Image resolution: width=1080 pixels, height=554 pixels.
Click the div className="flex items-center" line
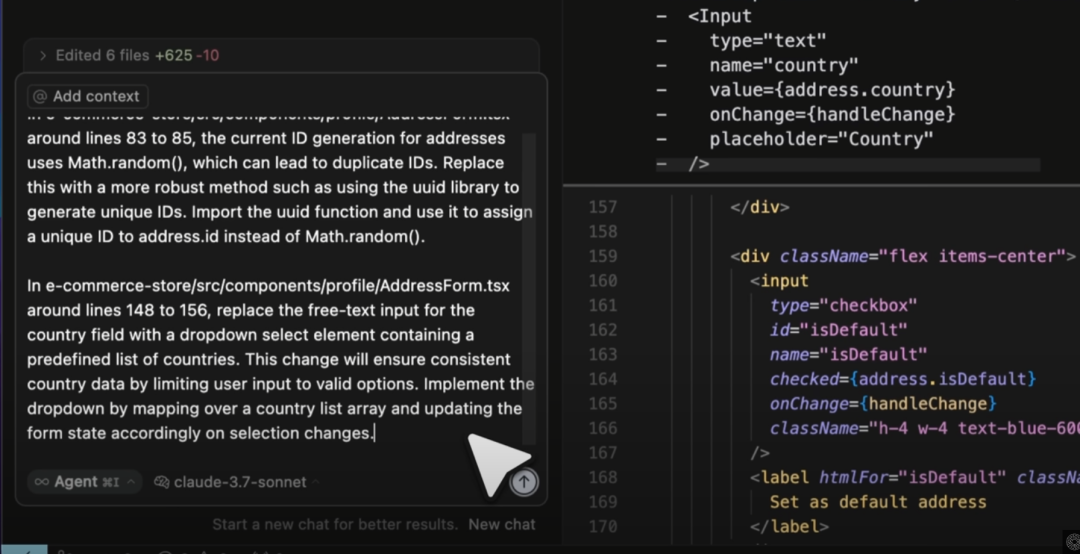(903, 256)
